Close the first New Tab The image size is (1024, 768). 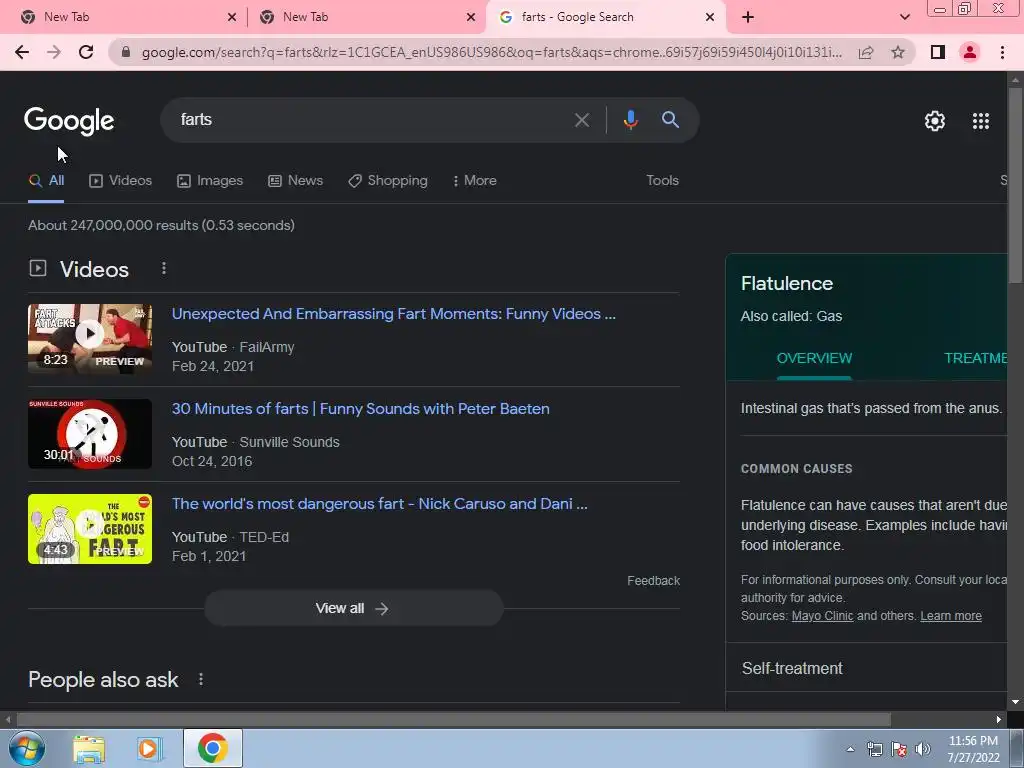tap(232, 17)
